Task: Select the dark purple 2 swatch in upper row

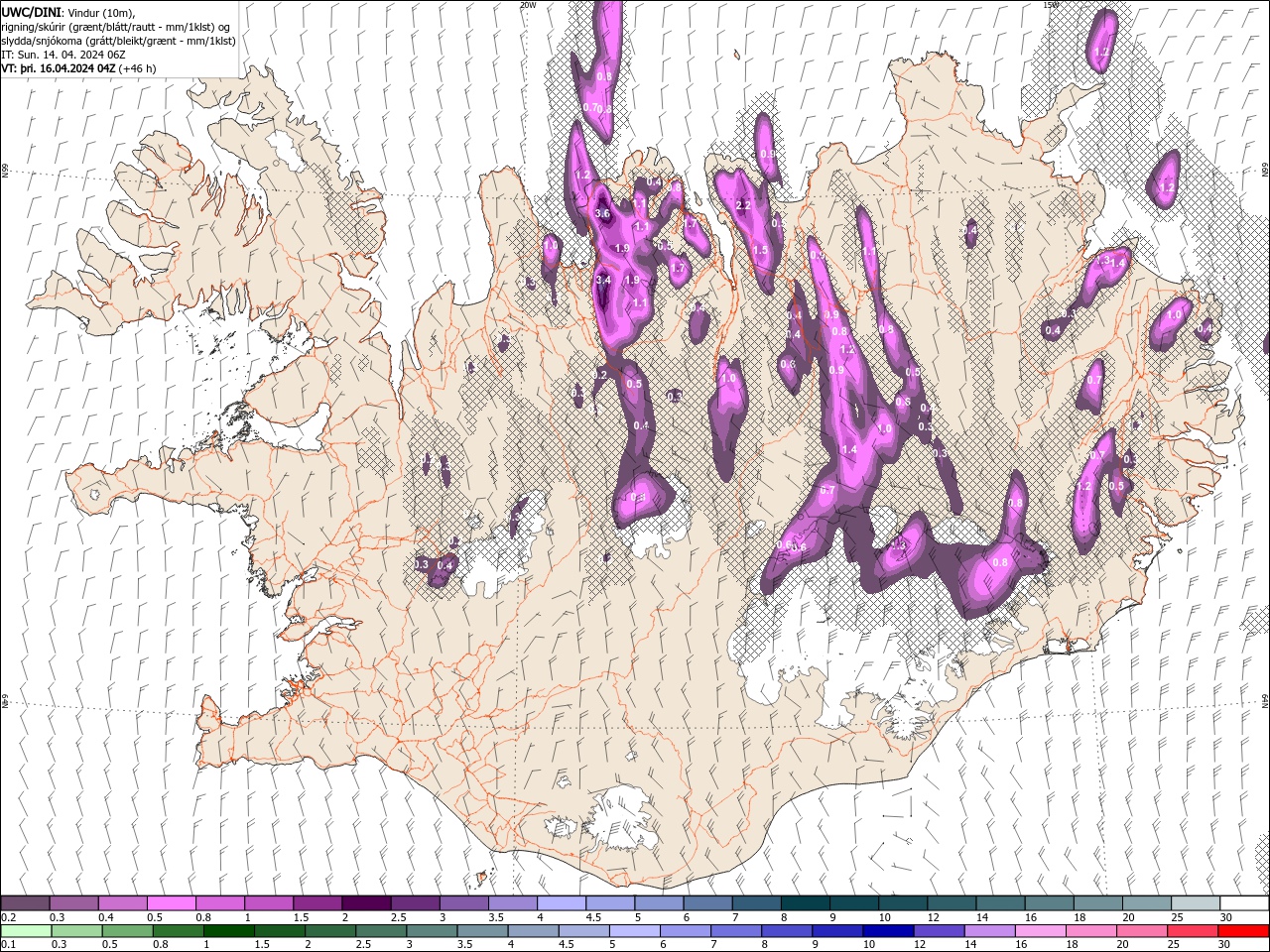Action: tap(365, 903)
